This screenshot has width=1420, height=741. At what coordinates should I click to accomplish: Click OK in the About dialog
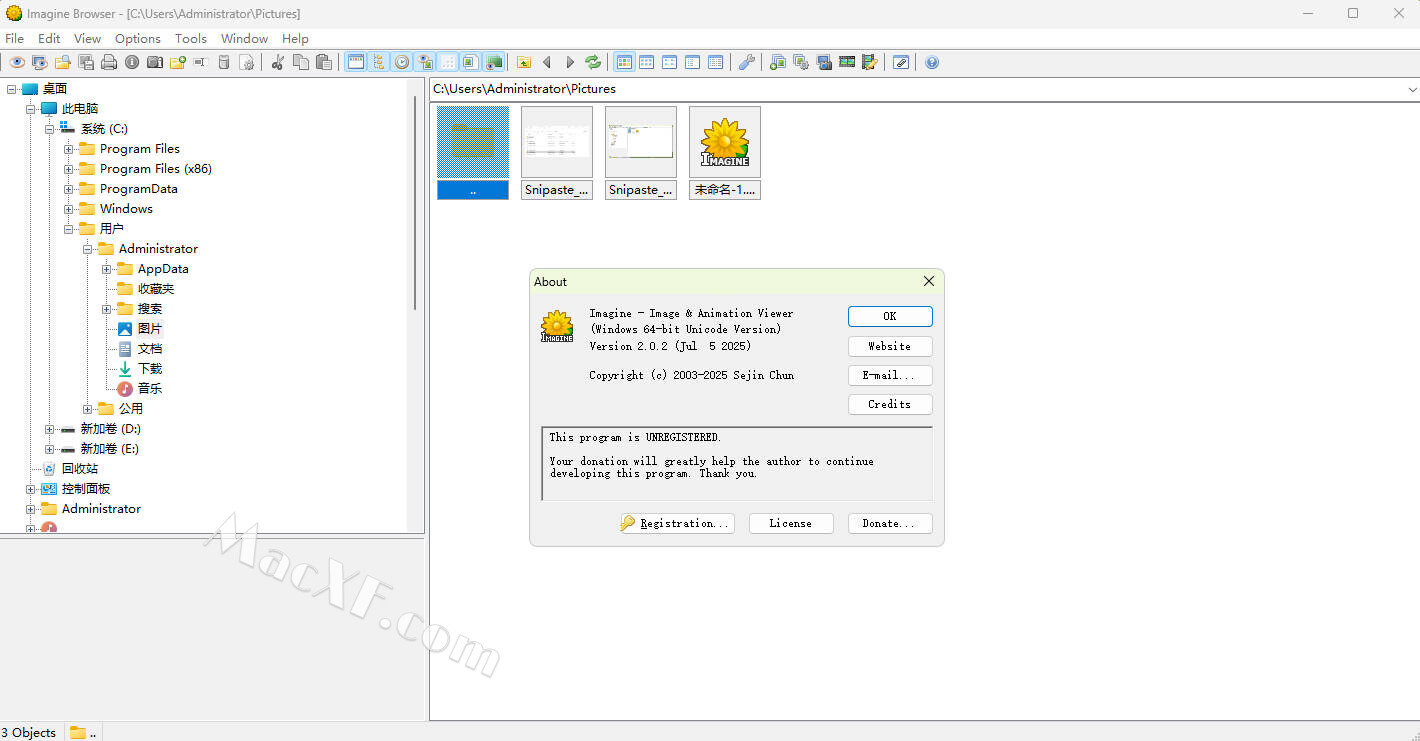point(890,316)
